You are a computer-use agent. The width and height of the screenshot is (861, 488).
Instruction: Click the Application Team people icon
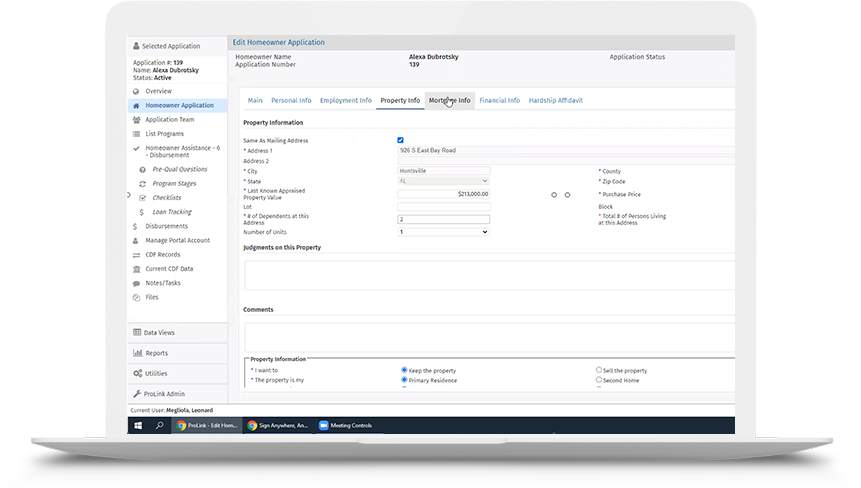pos(136,119)
